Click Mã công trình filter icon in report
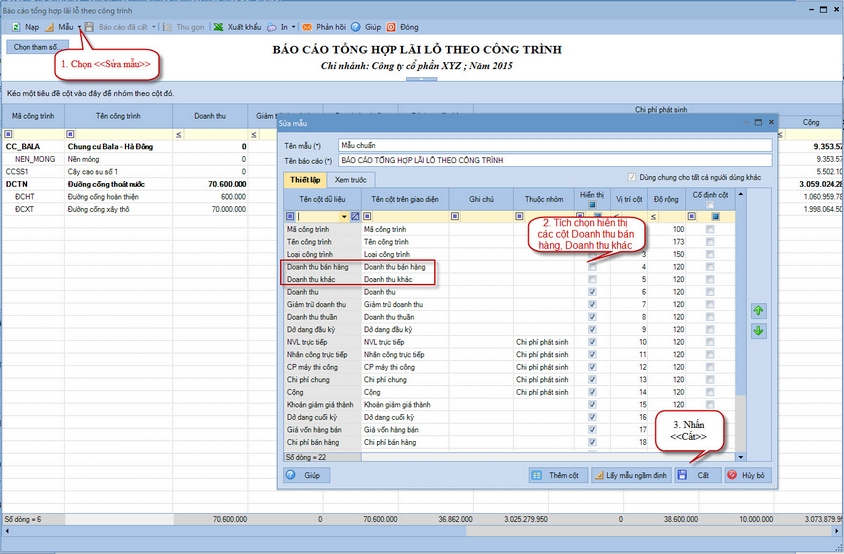 [x=8, y=134]
